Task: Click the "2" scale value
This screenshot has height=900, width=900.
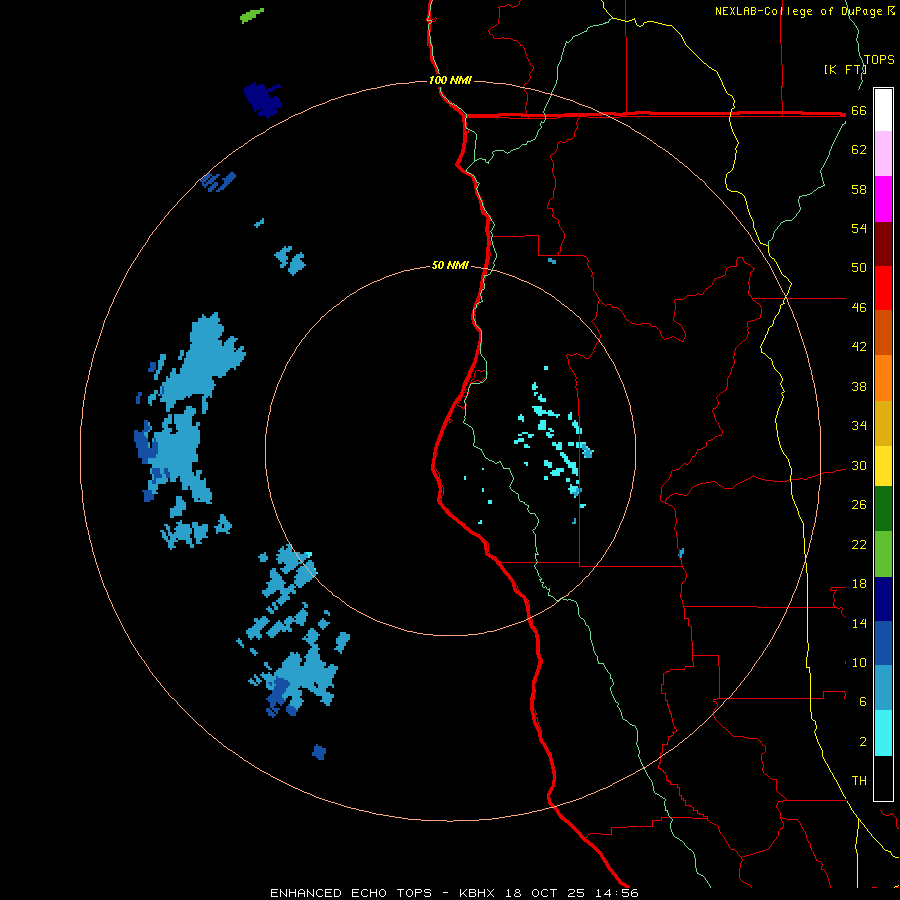Action: [x=863, y=742]
